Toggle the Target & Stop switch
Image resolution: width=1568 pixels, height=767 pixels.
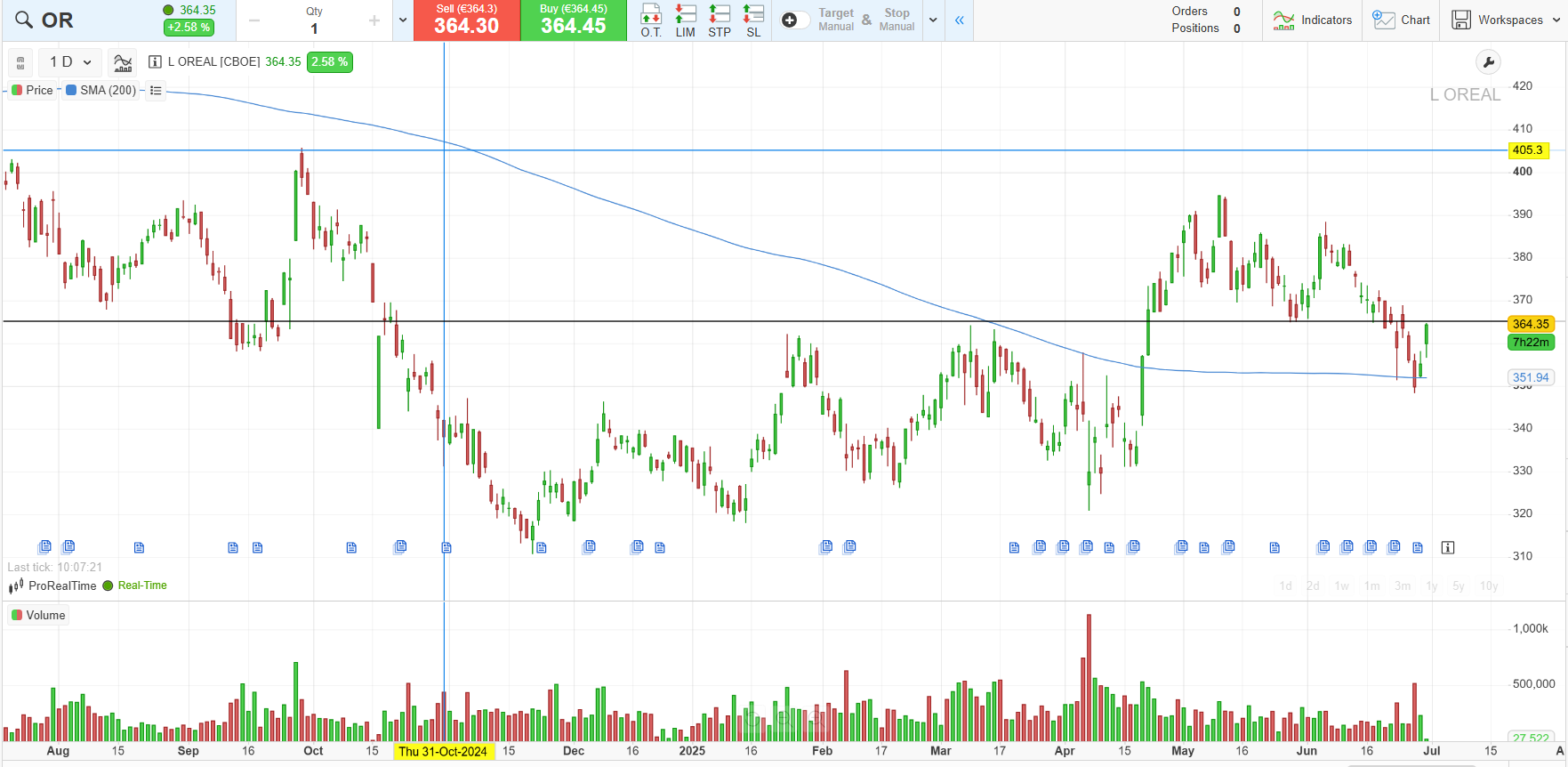(x=794, y=20)
